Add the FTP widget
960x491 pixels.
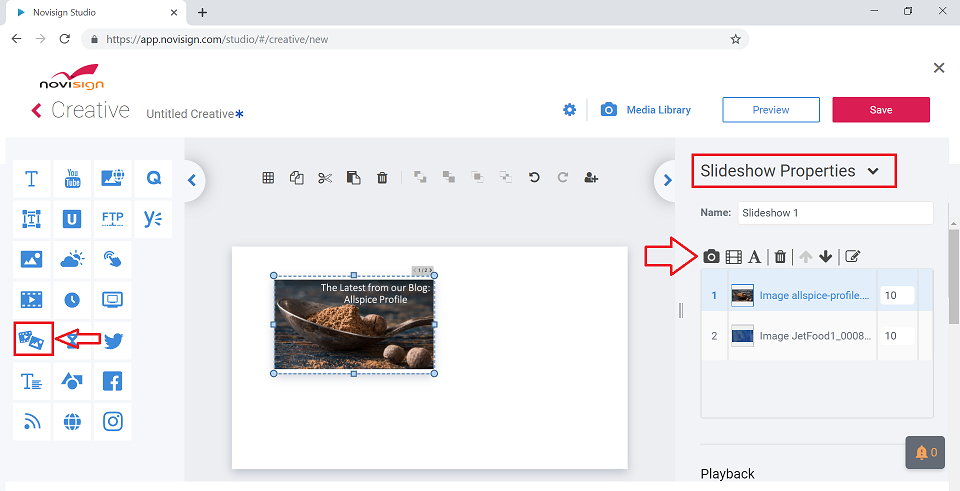113,219
